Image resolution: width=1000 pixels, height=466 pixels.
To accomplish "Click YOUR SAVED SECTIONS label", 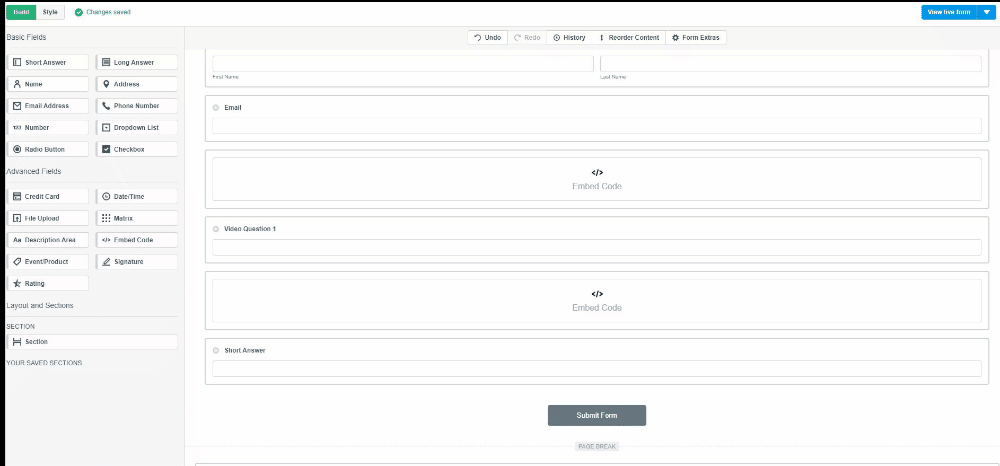I will [x=44, y=363].
